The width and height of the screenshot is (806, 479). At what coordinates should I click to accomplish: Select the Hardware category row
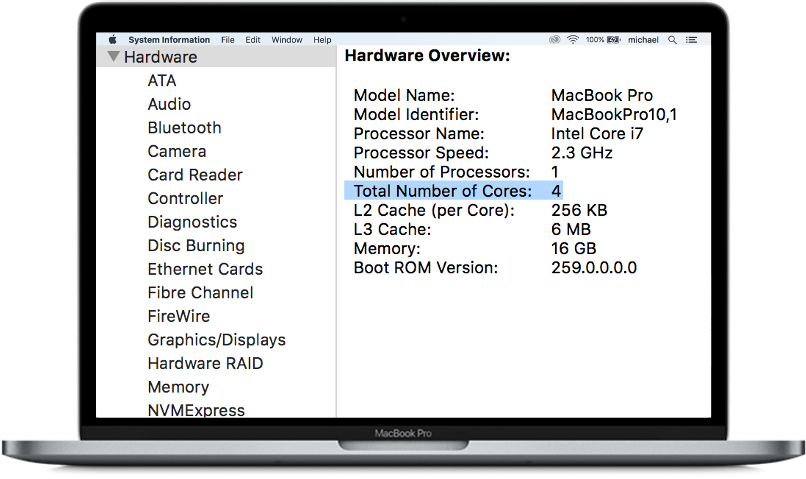pyautogui.click(x=216, y=57)
